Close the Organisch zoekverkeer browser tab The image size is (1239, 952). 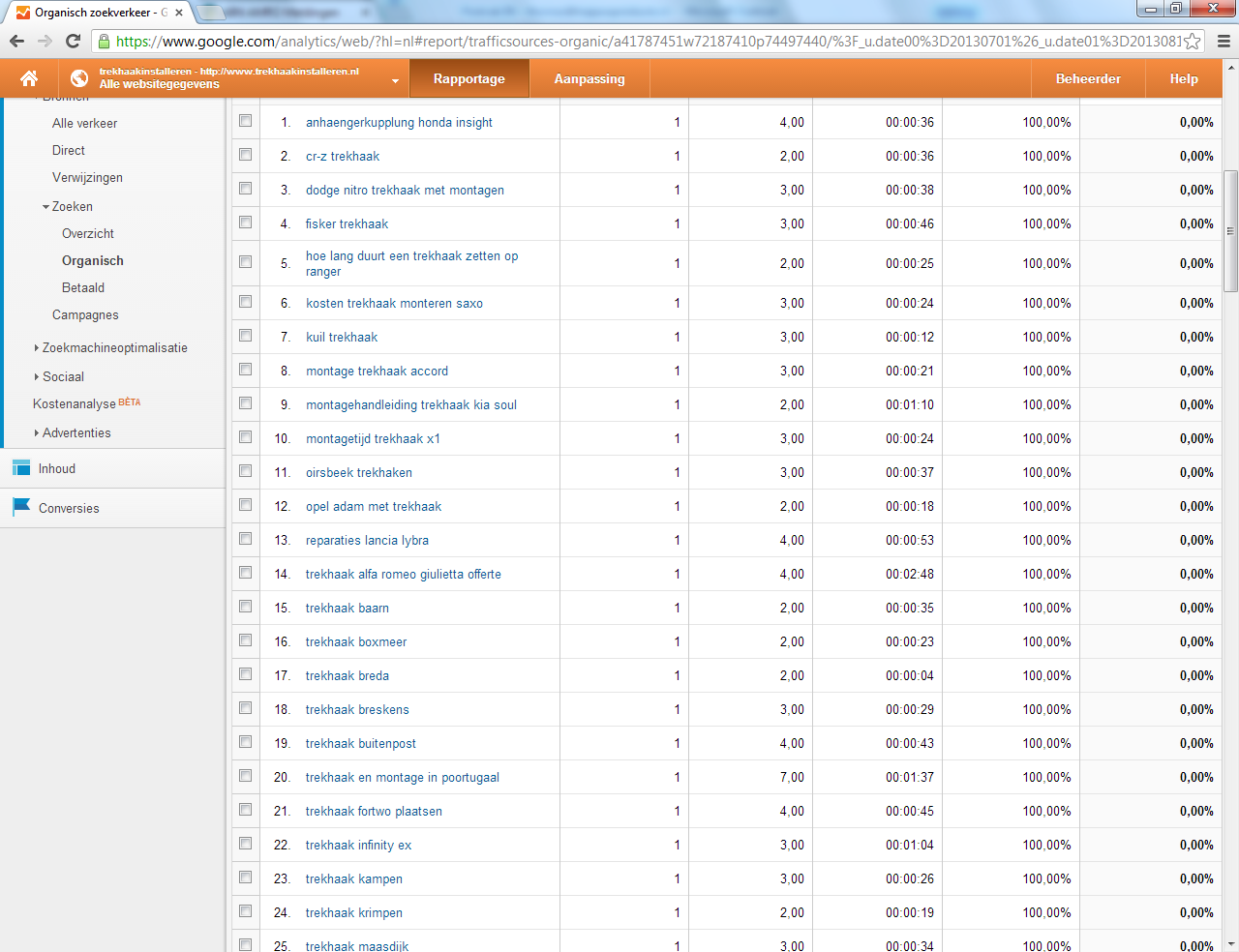[x=179, y=13]
